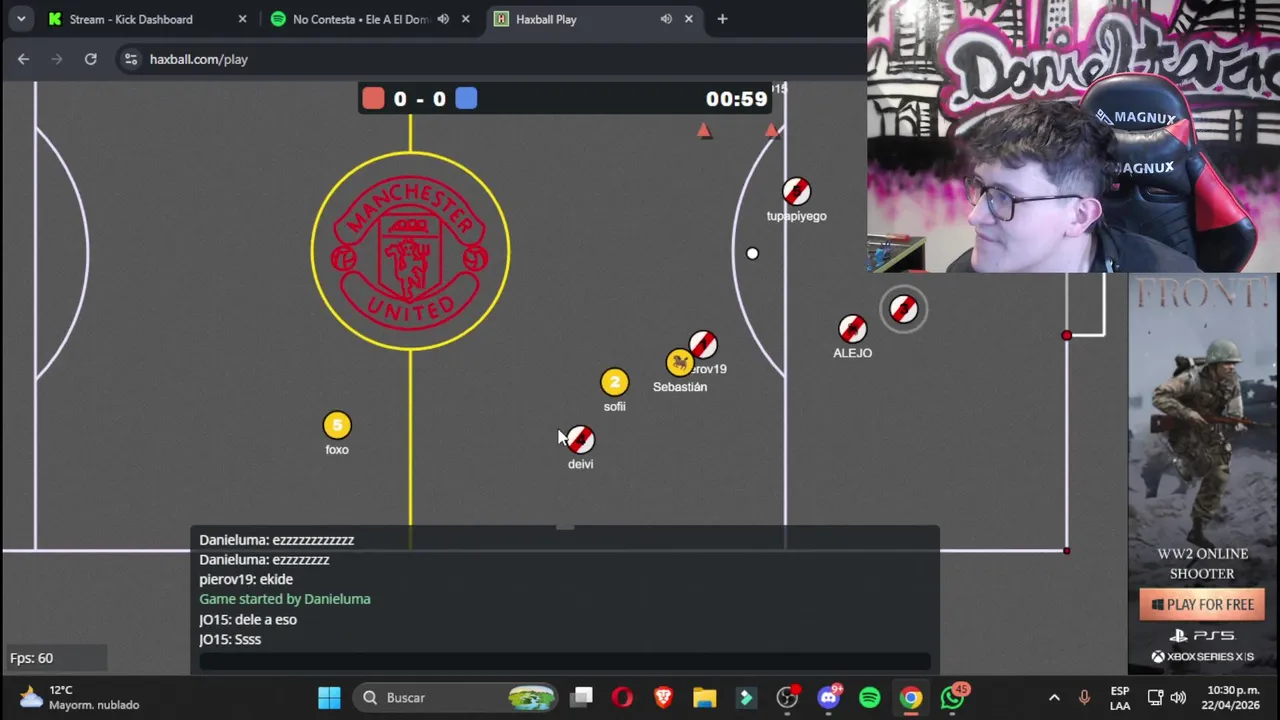Click the microphone tray icon

[x=1084, y=697]
